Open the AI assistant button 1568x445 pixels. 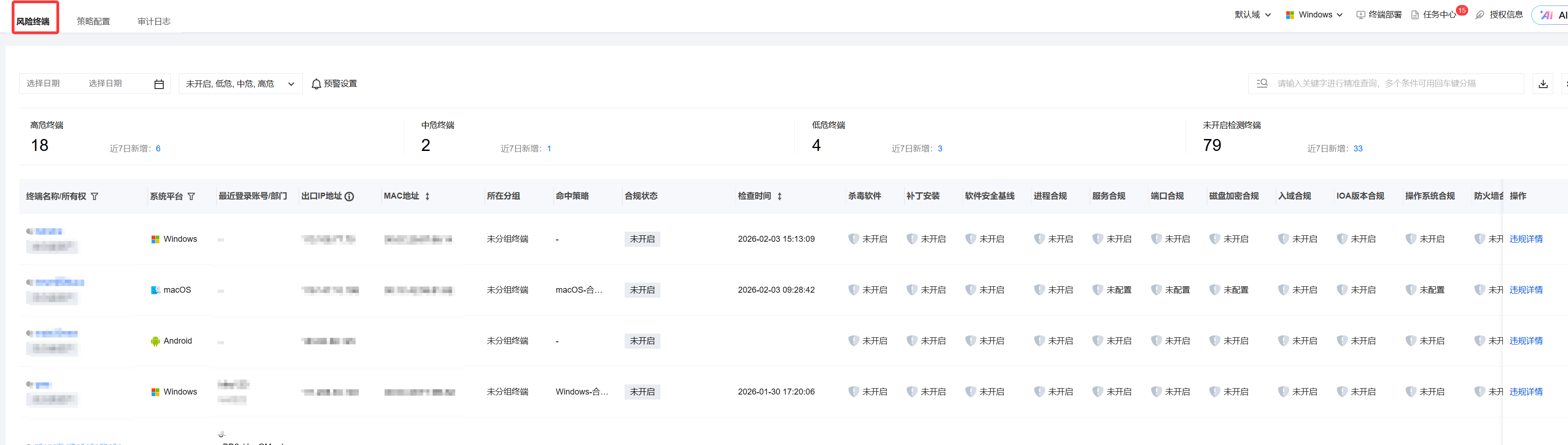(1552, 15)
